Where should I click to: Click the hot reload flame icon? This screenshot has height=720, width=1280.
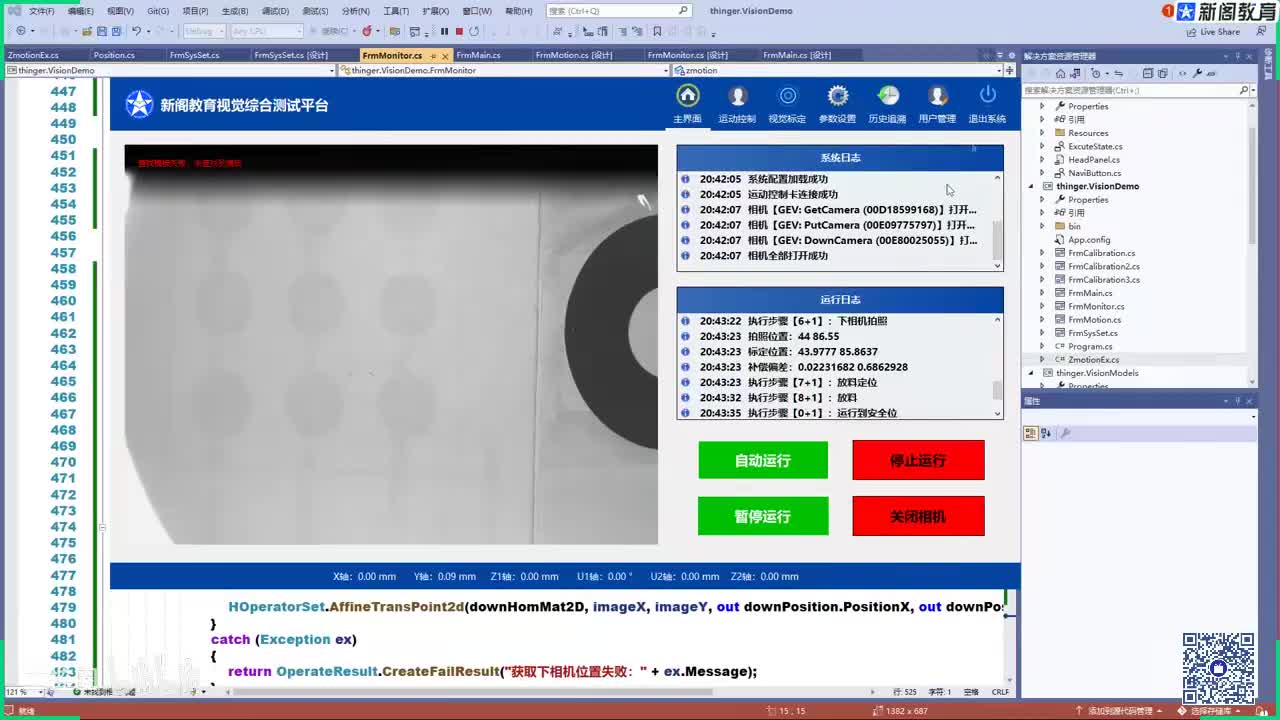click(367, 31)
